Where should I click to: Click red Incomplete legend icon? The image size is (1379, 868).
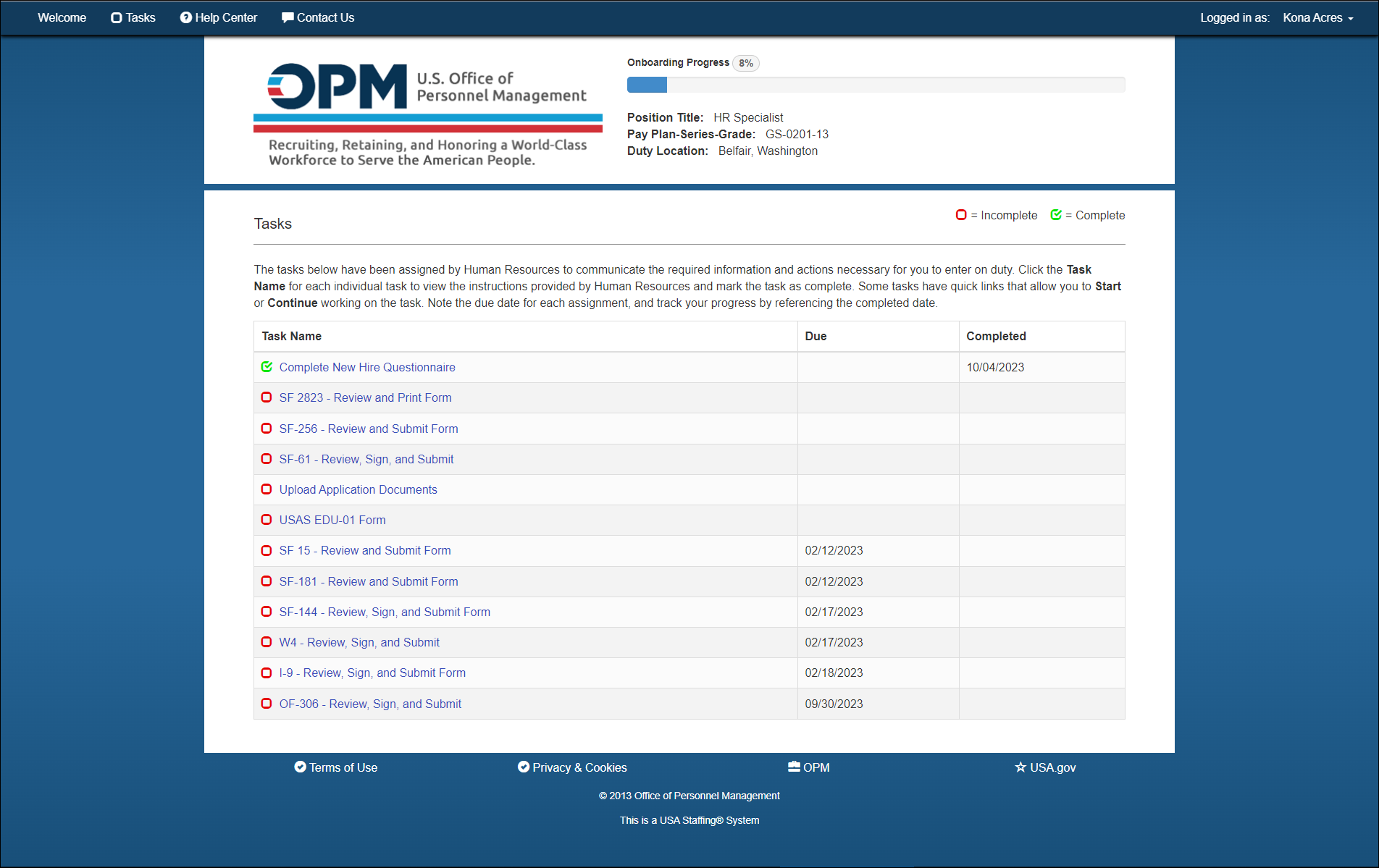[x=961, y=215]
